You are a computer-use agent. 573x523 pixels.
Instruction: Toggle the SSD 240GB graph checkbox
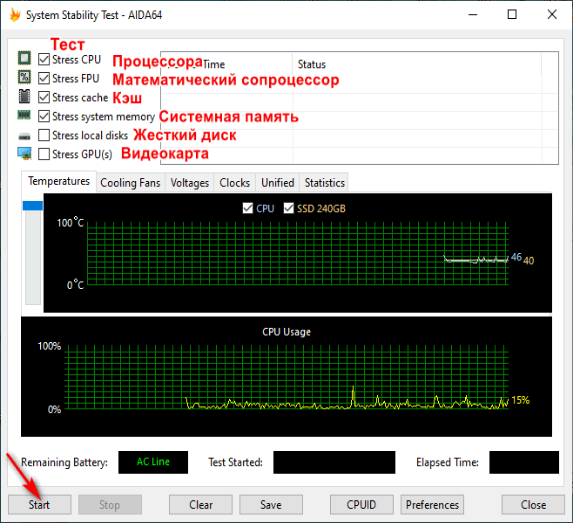[289, 208]
